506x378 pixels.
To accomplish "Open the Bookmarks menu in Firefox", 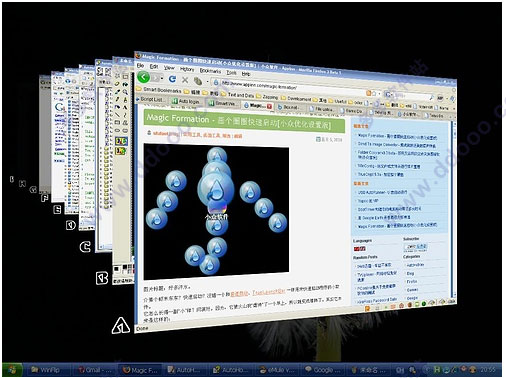I will tap(210, 71).
